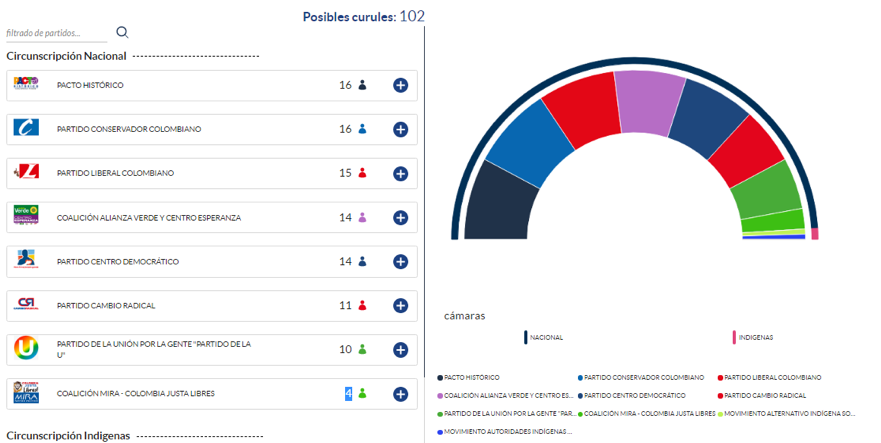Click seat count 16 for Pacto Histórico
The width and height of the screenshot is (881, 443).
[x=345, y=85]
